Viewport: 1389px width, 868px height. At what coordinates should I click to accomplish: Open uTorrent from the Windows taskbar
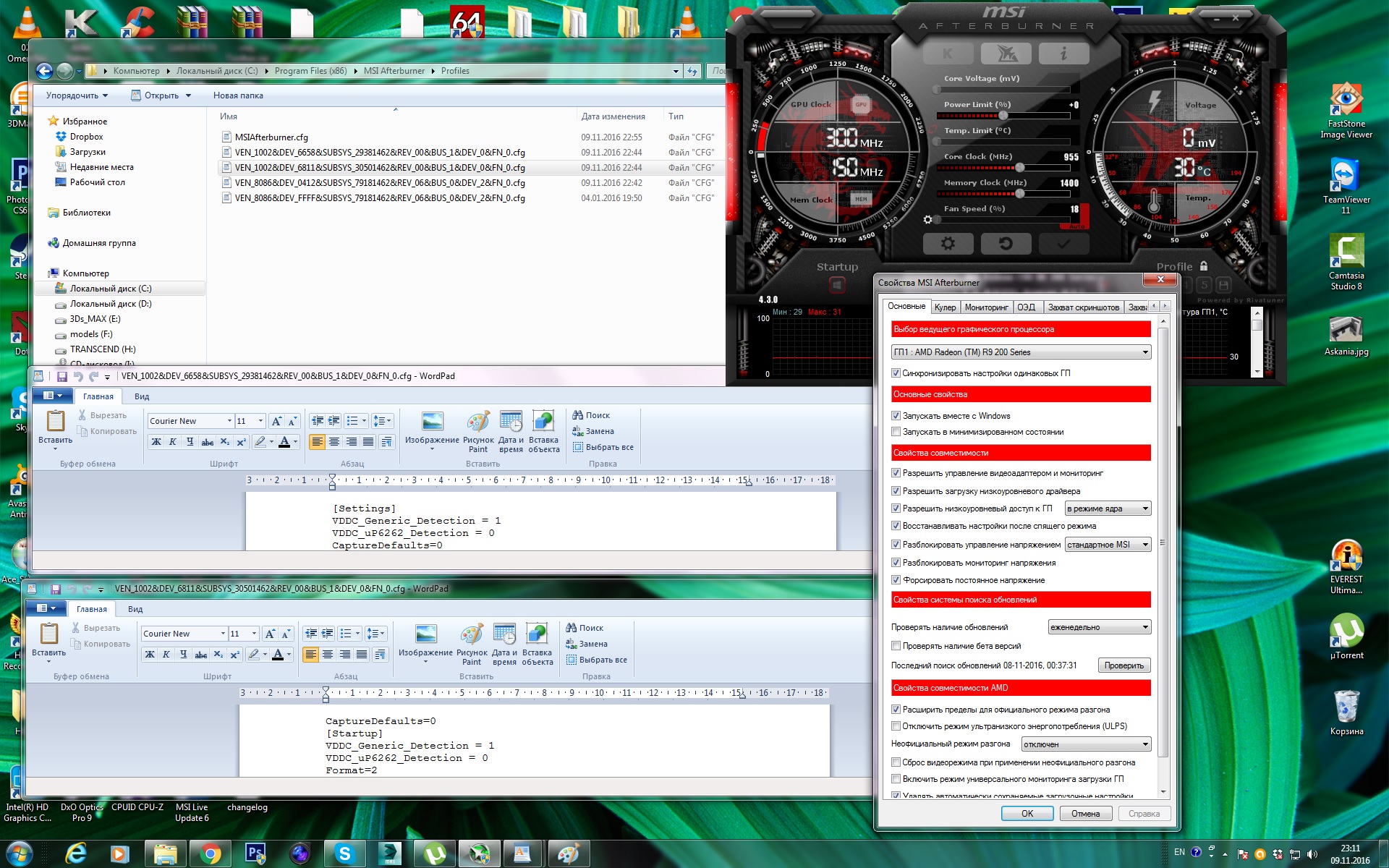pos(435,854)
